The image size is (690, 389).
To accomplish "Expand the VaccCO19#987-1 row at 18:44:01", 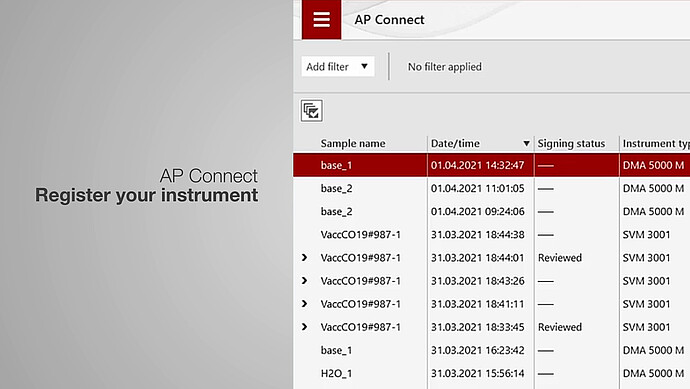I will point(304,257).
